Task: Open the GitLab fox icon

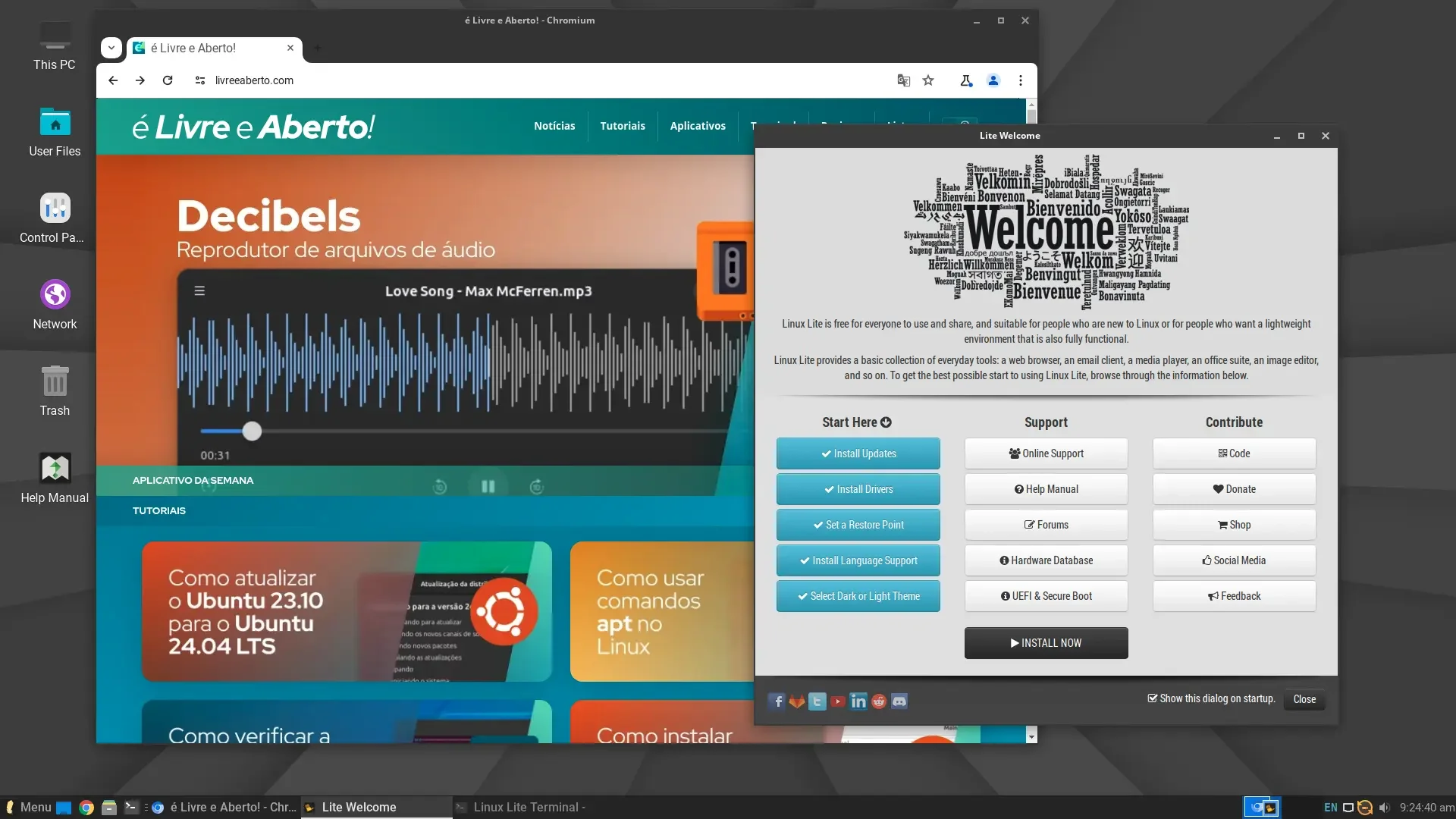Action: (x=796, y=701)
